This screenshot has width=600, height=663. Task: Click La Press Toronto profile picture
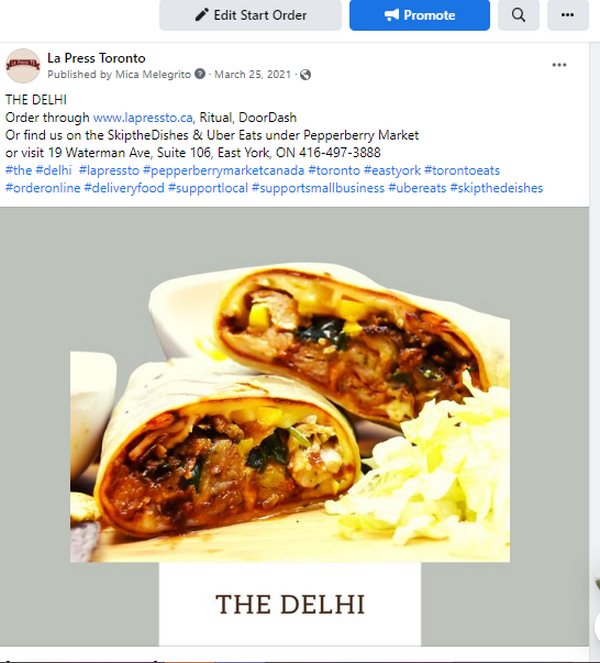click(x=22, y=66)
